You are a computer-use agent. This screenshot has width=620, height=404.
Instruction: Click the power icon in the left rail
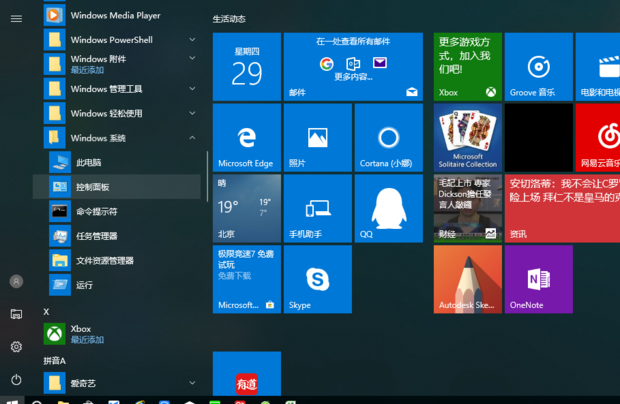tap(16, 380)
